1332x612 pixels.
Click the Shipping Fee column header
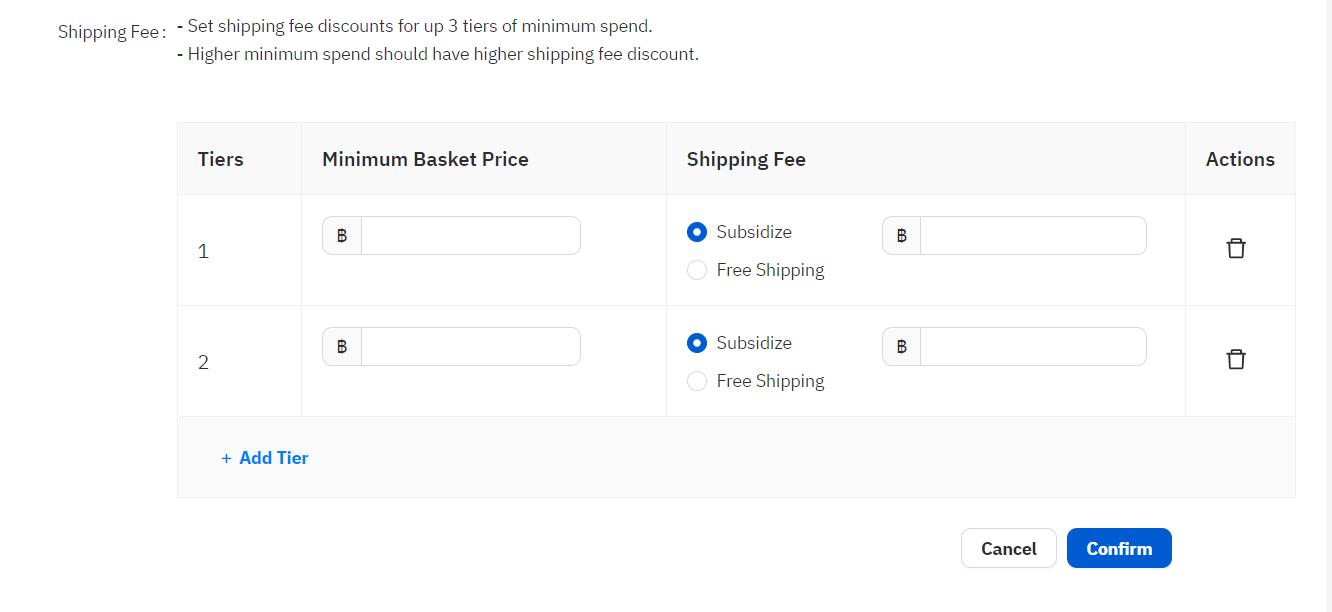coord(746,159)
